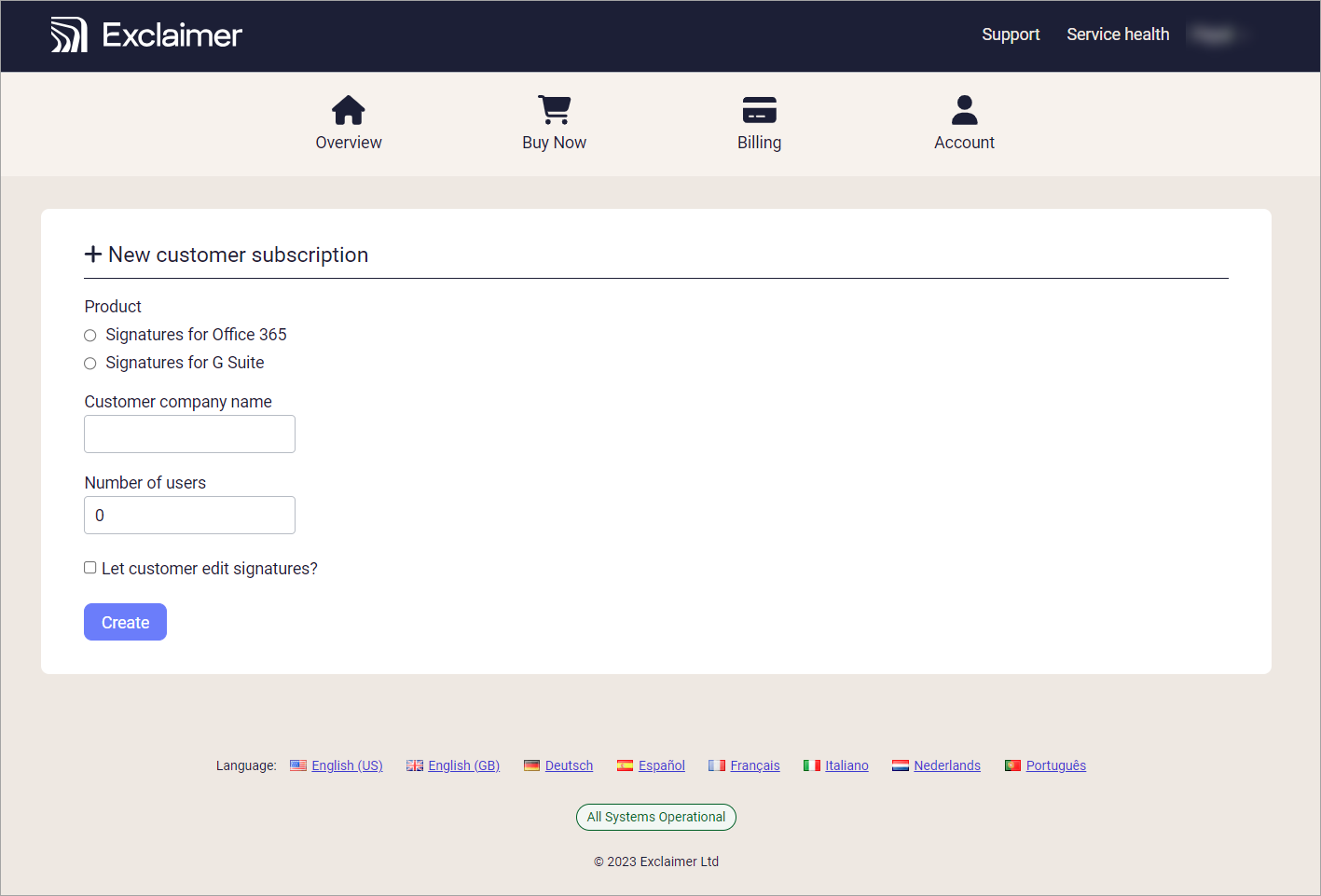Viewport: 1321px width, 896px height.
Task: Open the Support menu item
Action: [x=1011, y=34]
